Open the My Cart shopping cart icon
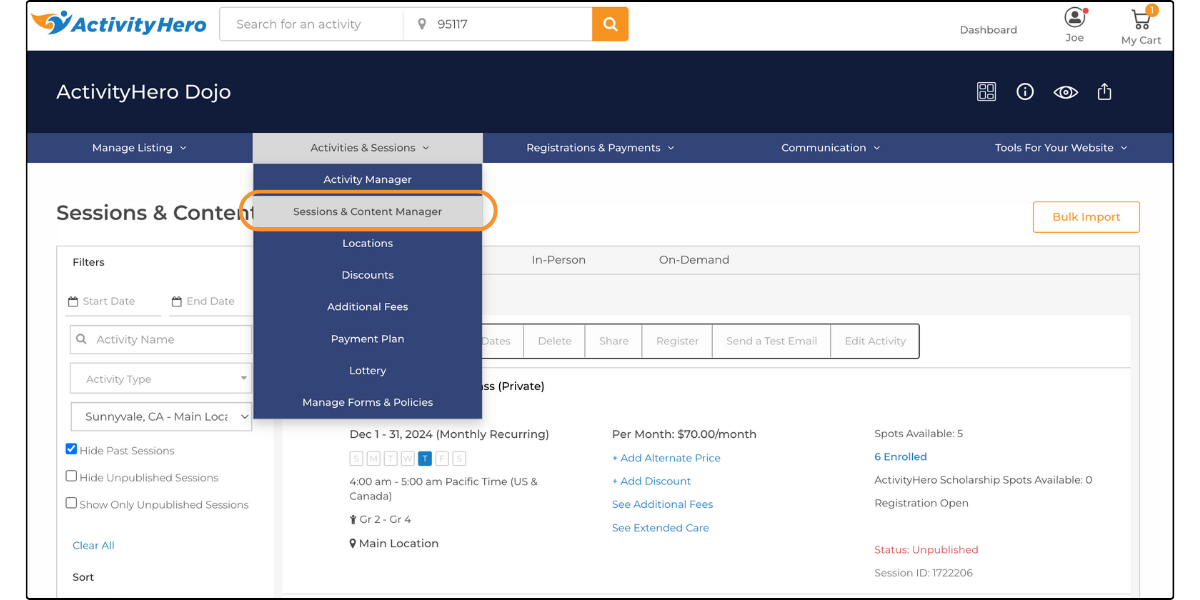The image size is (1200, 600). (x=1140, y=19)
